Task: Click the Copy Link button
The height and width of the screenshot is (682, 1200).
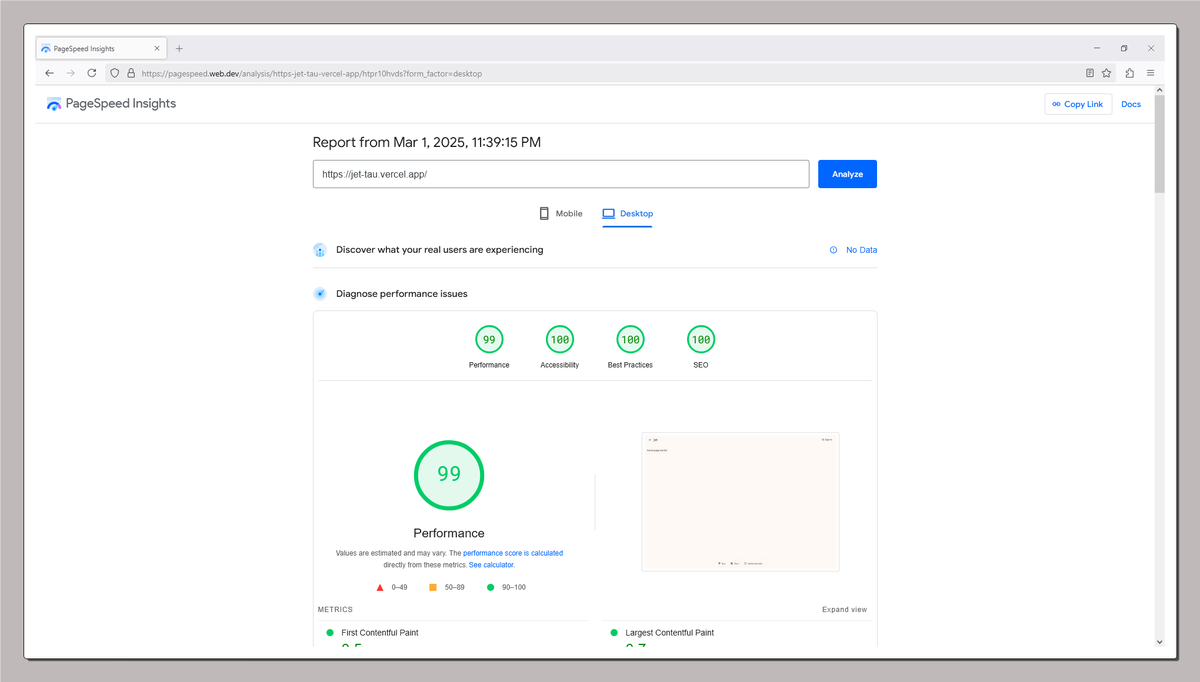Action: point(1078,104)
